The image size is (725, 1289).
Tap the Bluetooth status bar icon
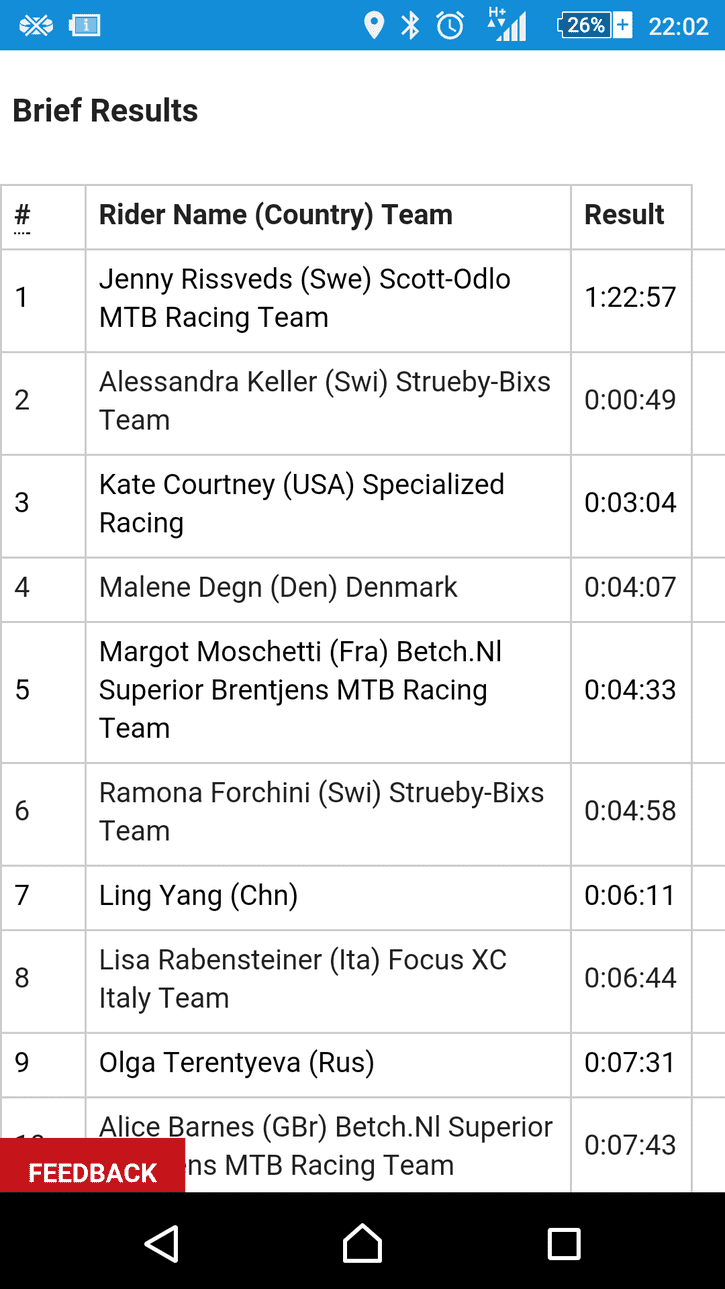pyautogui.click(x=410, y=26)
